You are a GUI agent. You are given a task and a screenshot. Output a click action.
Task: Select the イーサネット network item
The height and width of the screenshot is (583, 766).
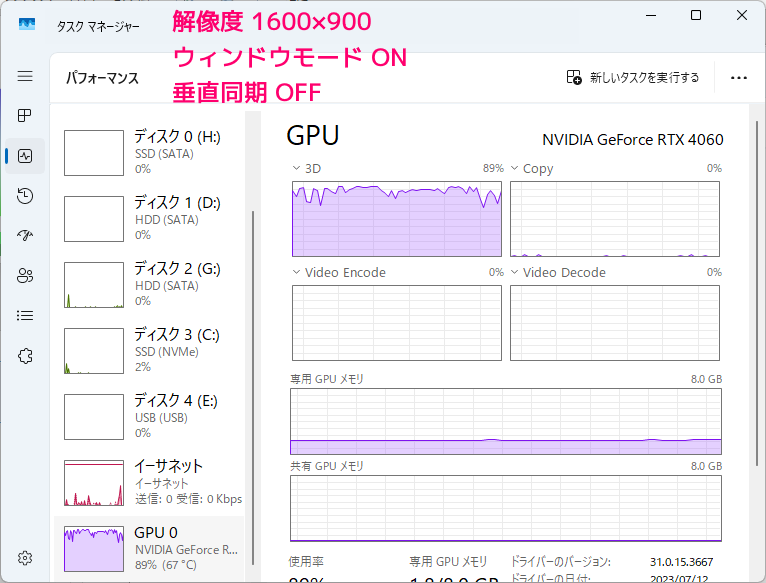coord(149,482)
